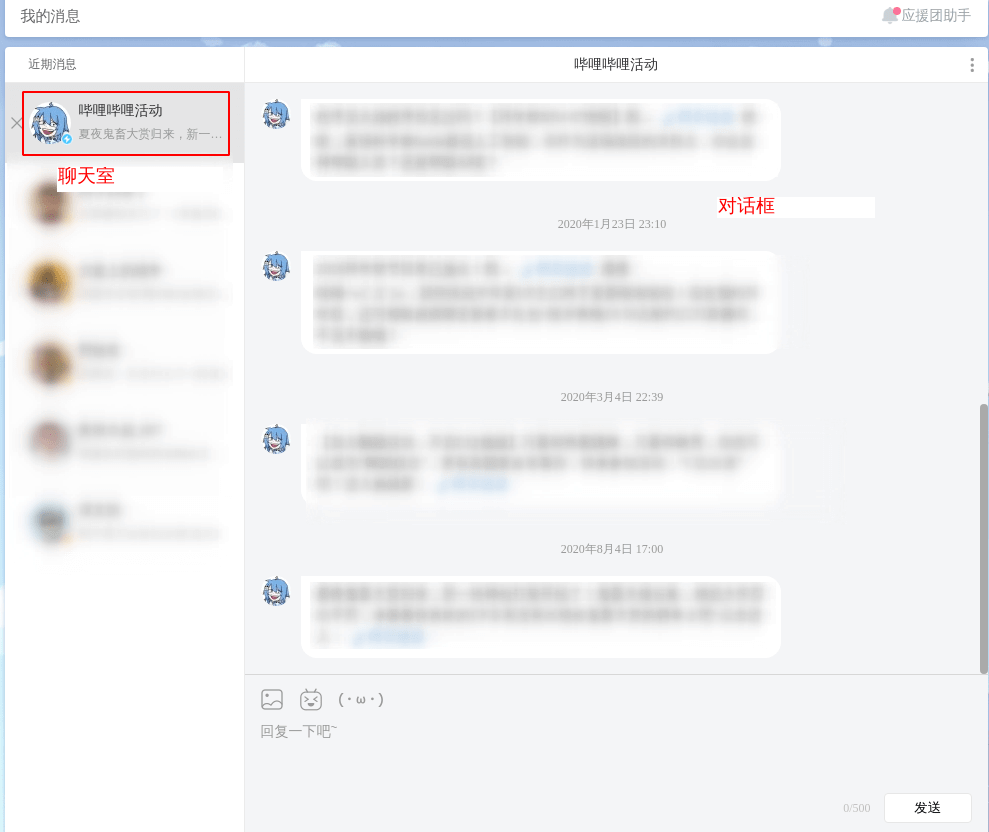The height and width of the screenshot is (832, 989).
Task: Click the sender avatar below 2020年8月4日 17:00
Action: coord(276,592)
